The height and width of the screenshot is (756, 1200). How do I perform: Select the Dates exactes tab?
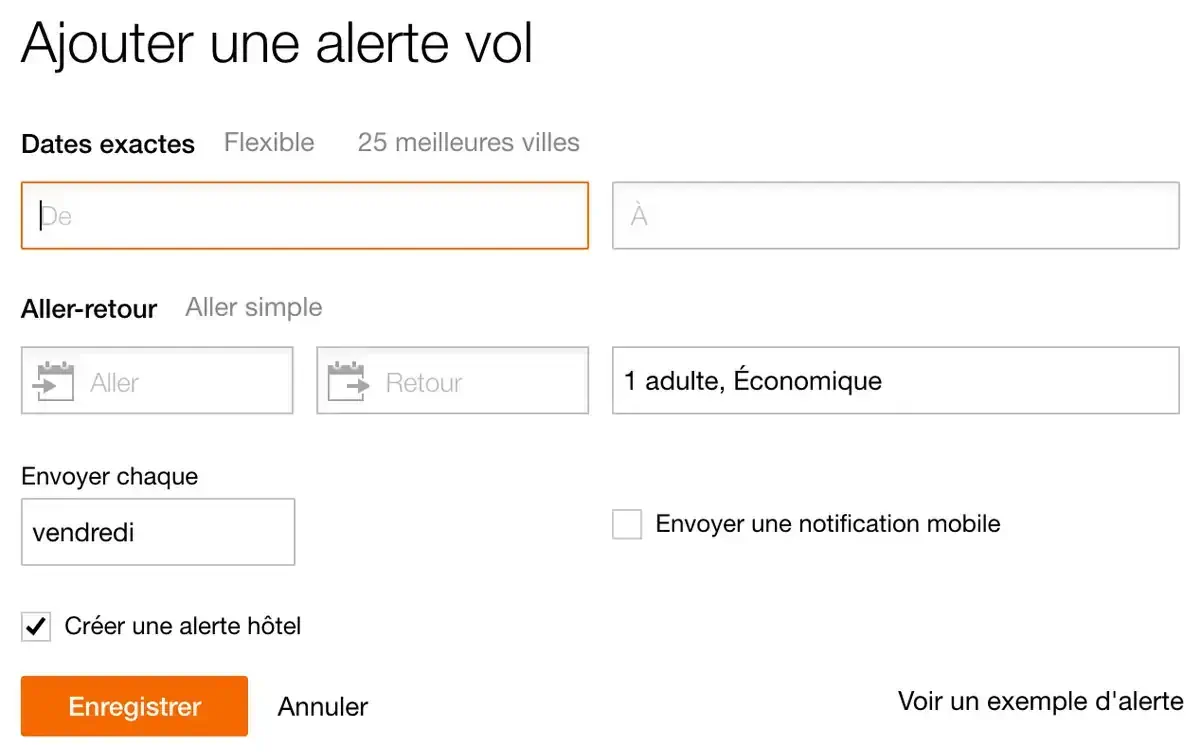tap(108, 144)
